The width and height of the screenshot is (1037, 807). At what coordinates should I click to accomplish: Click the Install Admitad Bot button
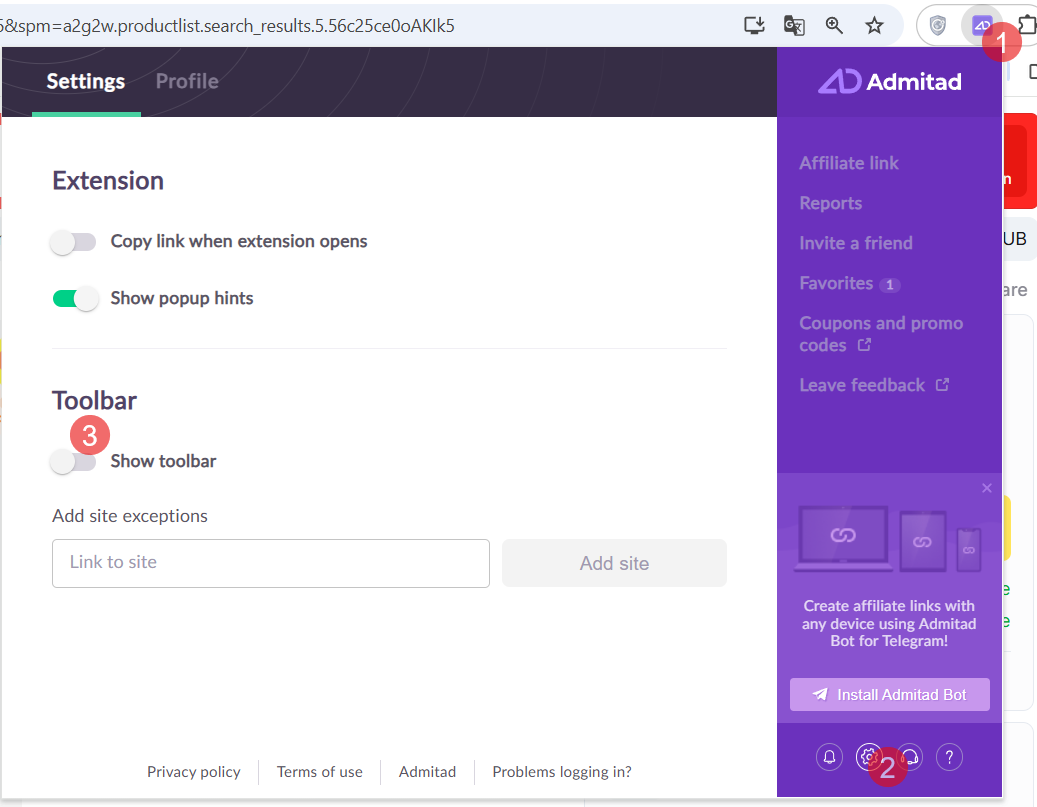coord(890,695)
